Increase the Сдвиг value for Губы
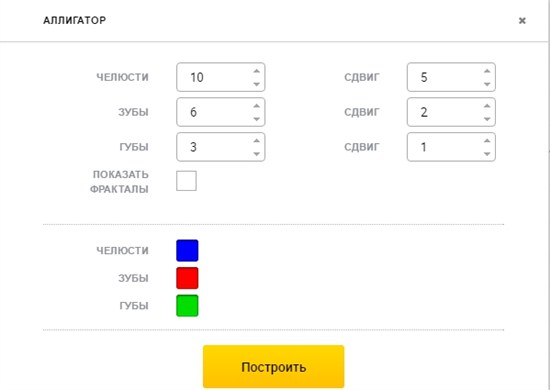The width and height of the screenshot is (550, 390). click(x=487, y=141)
